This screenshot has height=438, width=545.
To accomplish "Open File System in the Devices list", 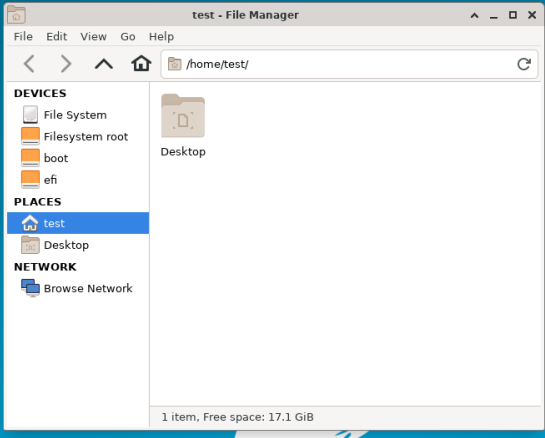I will (78, 115).
